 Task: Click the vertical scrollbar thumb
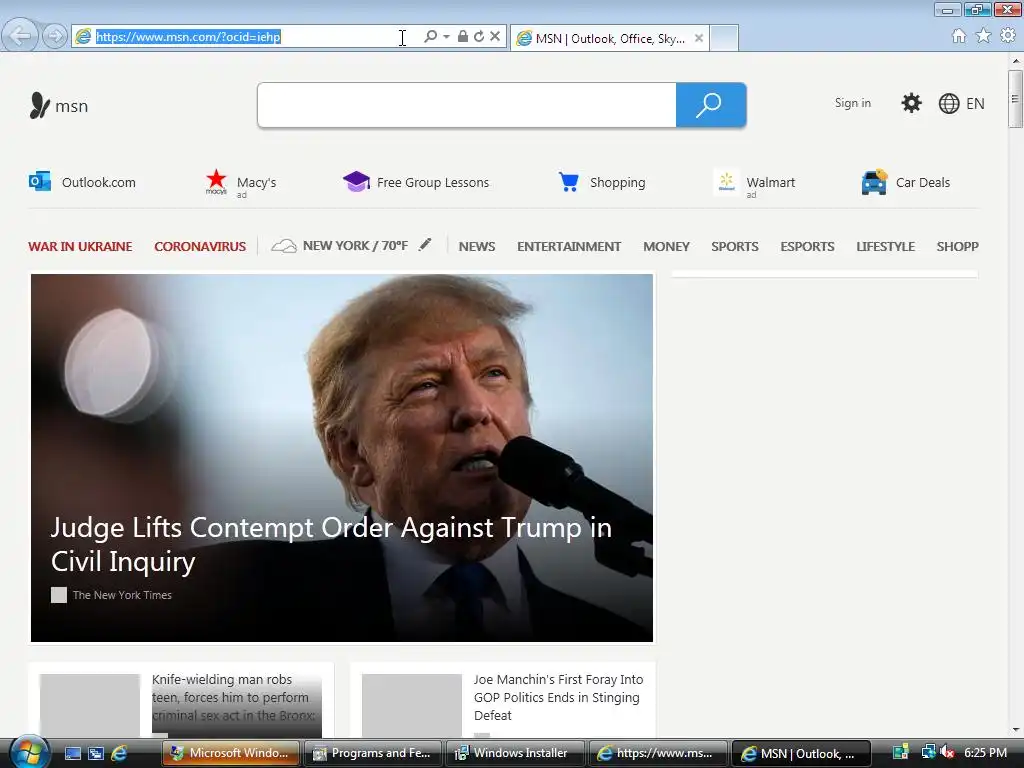click(1016, 99)
